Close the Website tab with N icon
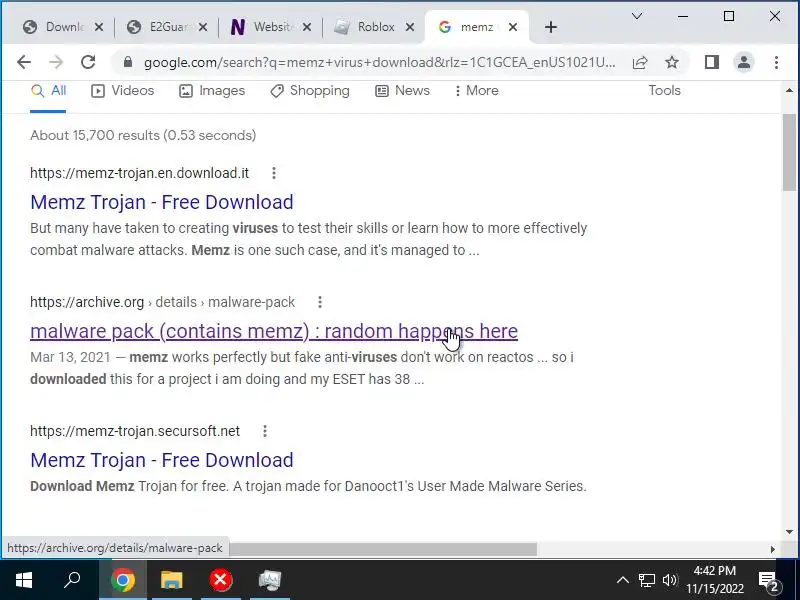Screen dimensions: 800x600 point(306,27)
